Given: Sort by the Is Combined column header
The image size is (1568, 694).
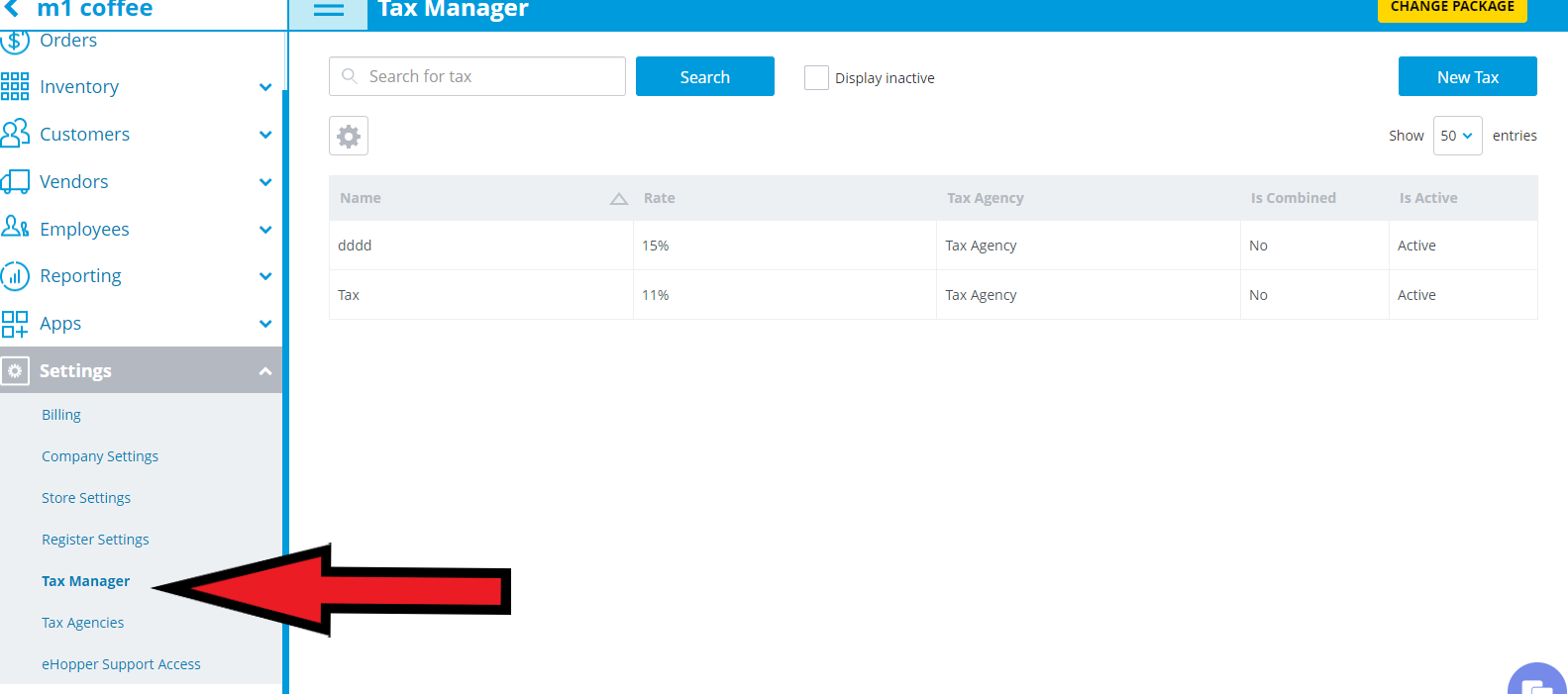Looking at the screenshot, I should (1294, 198).
